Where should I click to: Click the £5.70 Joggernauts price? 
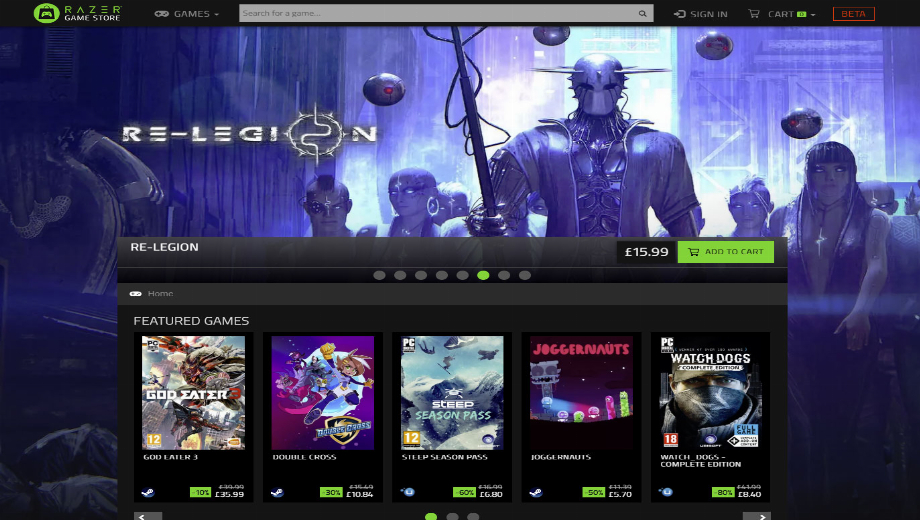(620, 495)
